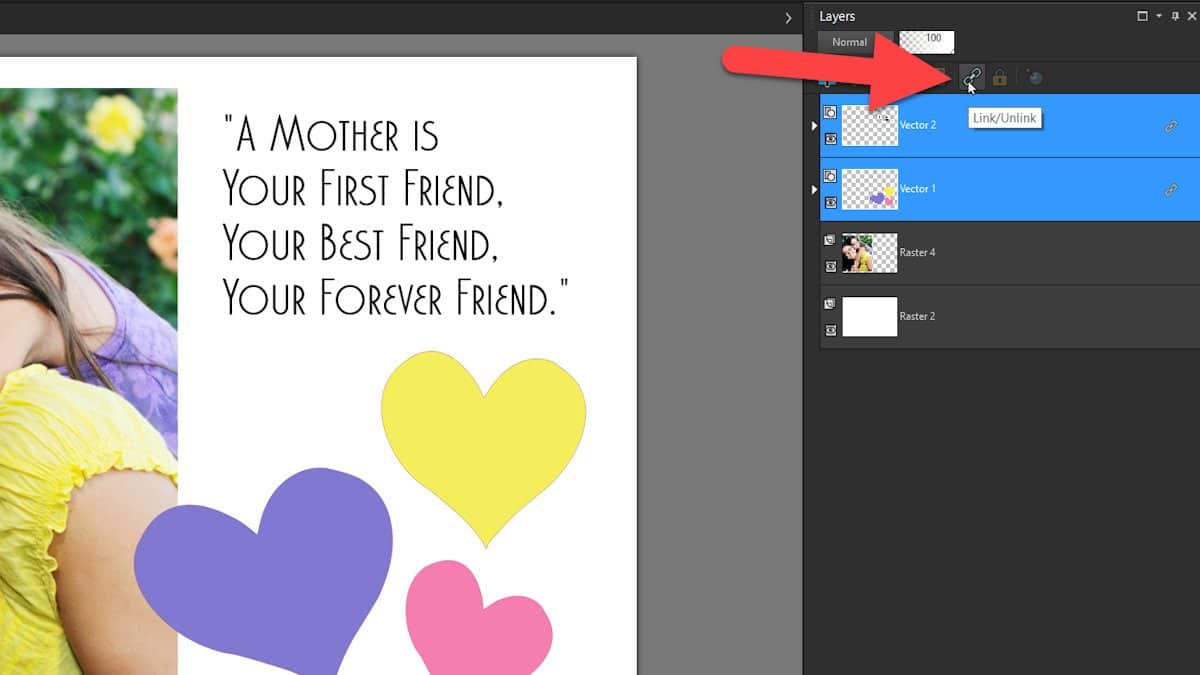Click the Edit Selection sphere icon in Layers toolbar

click(x=1034, y=76)
